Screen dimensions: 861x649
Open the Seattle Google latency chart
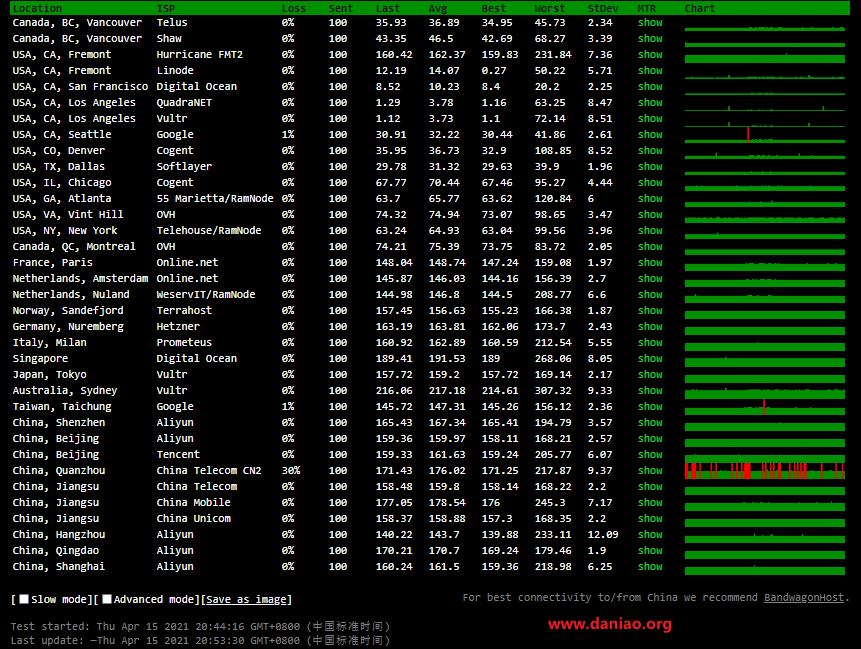[x=765, y=135]
